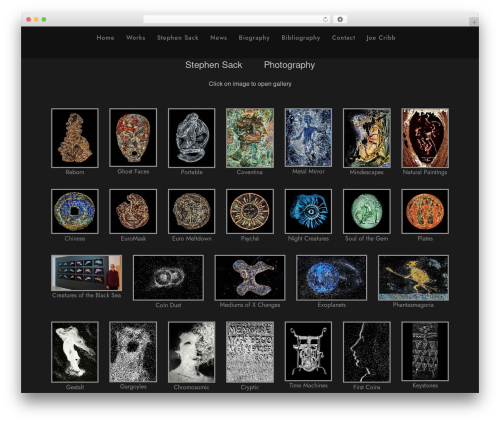Screen dimensions: 500x423
Task: Click the Creatures of the Black Sea caption
Action: coord(86,295)
